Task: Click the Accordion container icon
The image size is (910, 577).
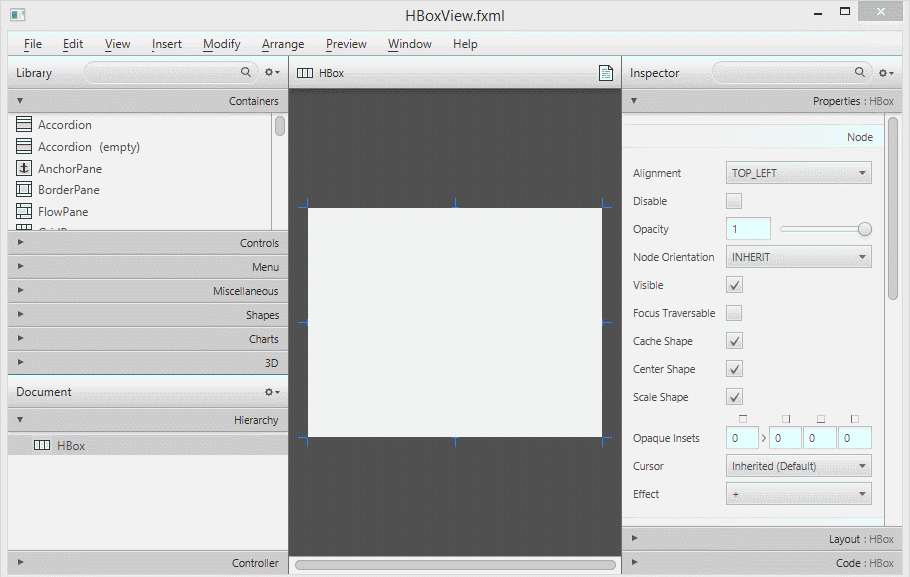Action: (x=24, y=124)
